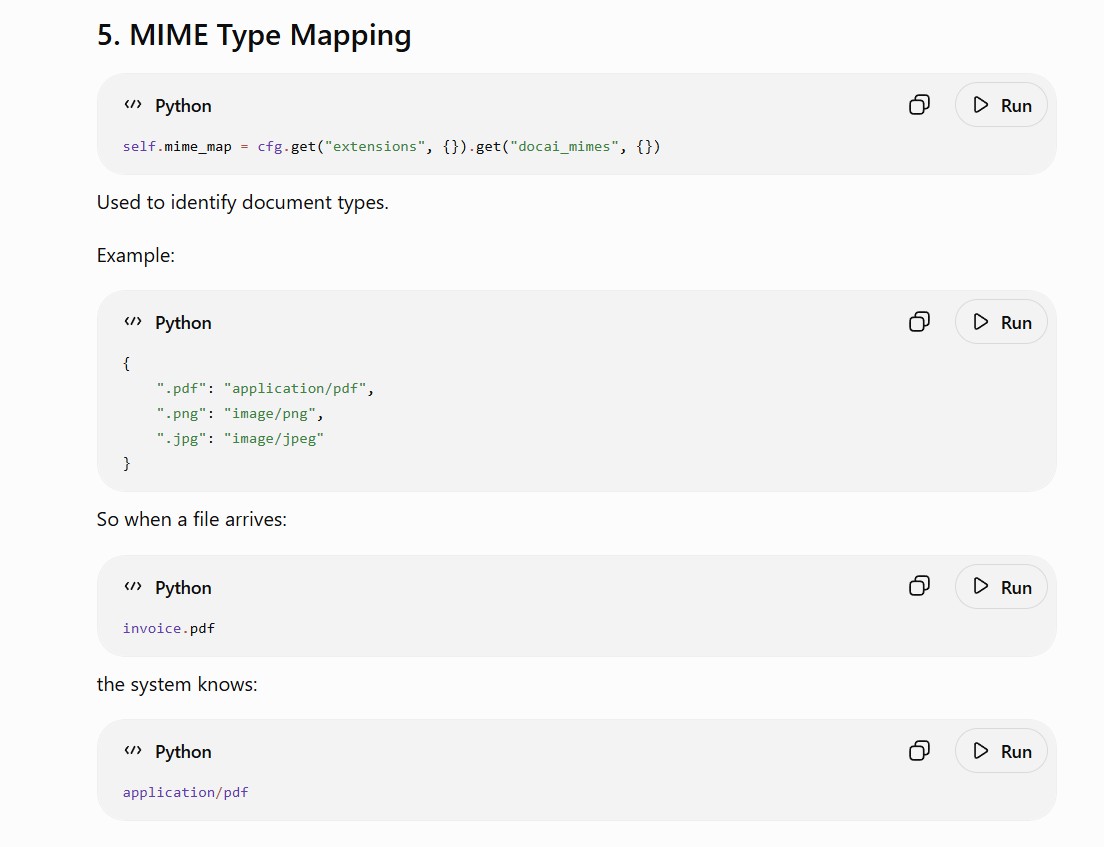This screenshot has height=847, width=1104.
Task: Click Python label of the invoice.pdf block
Action: pyautogui.click(x=183, y=587)
